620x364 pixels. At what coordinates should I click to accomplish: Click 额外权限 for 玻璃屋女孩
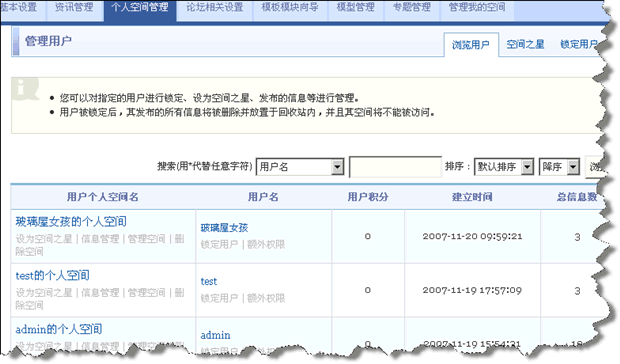[266, 245]
